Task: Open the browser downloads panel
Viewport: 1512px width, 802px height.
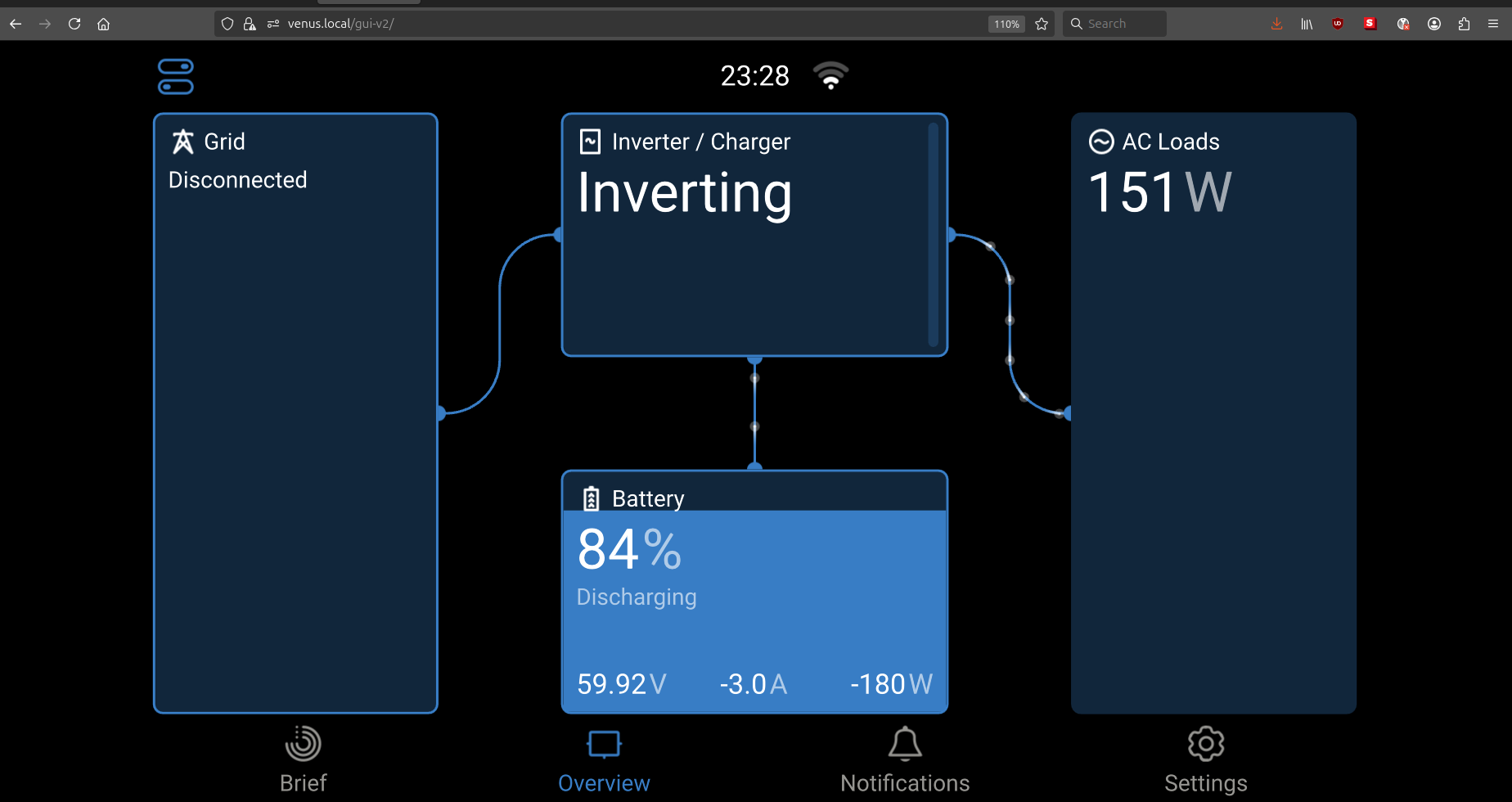Action: (1276, 24)
